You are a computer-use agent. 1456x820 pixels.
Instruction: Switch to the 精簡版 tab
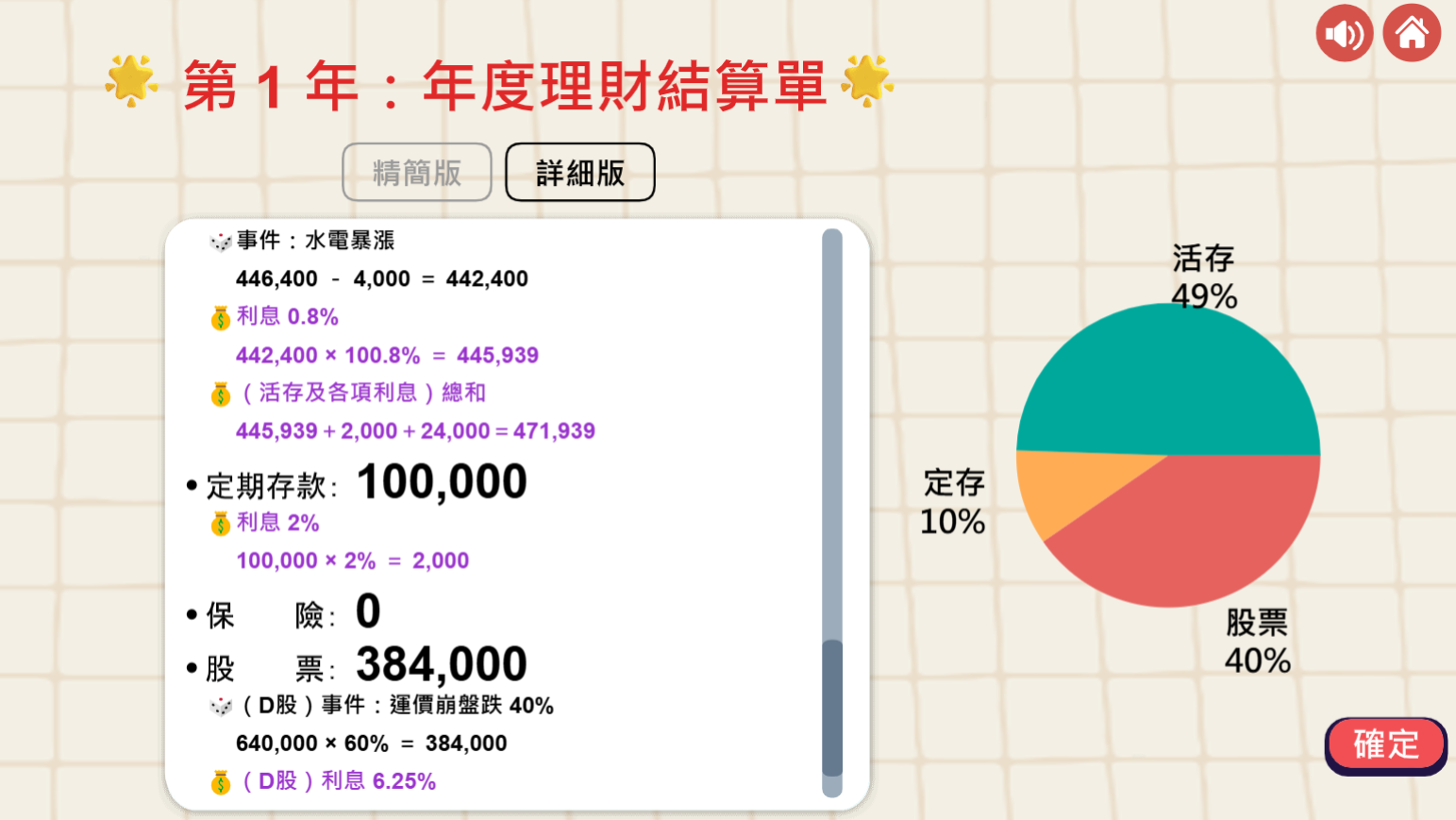(x=417, y=173)
